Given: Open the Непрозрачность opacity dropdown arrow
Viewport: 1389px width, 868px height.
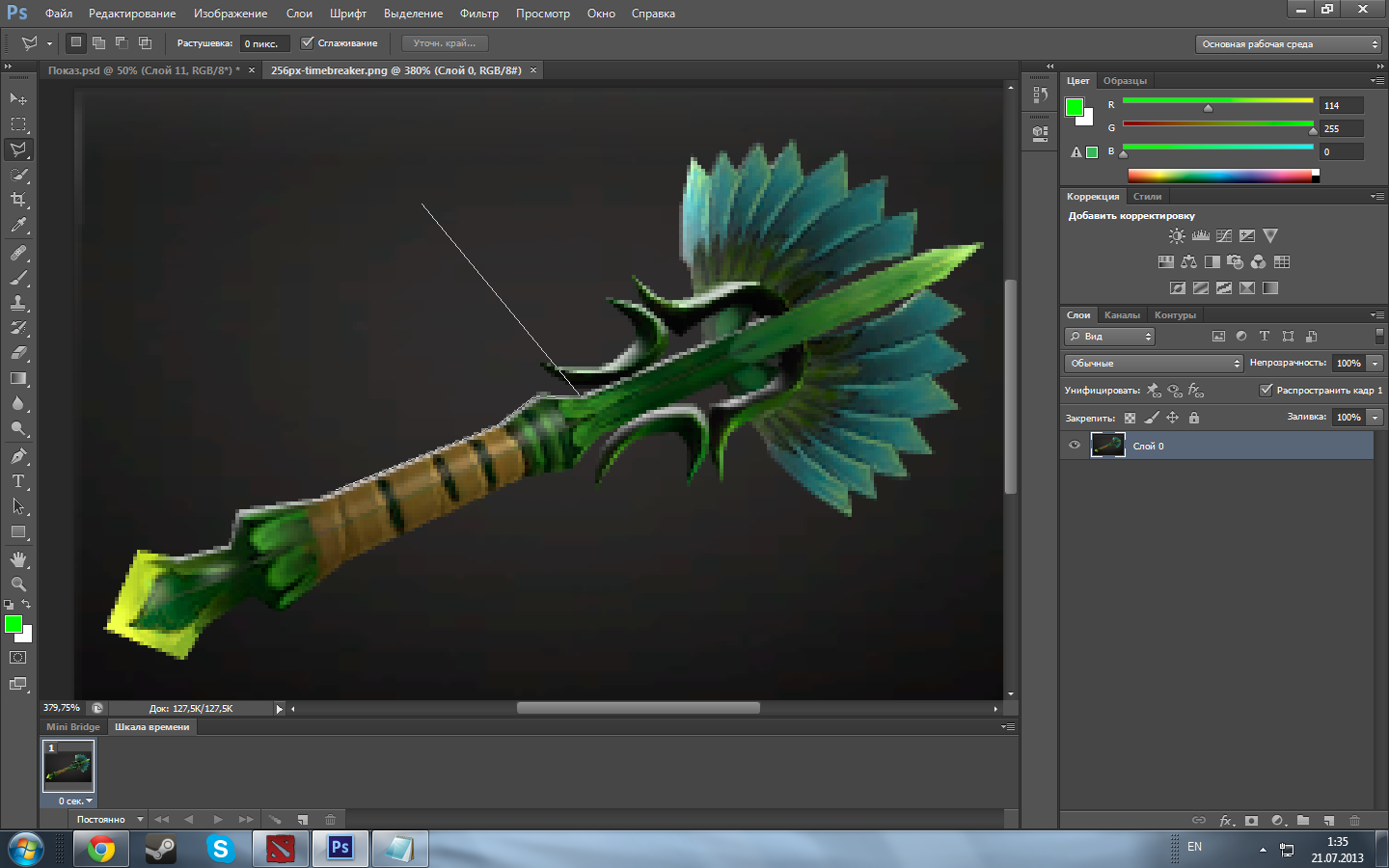Looking at the screenshot, I should [x=1375, y=364].
